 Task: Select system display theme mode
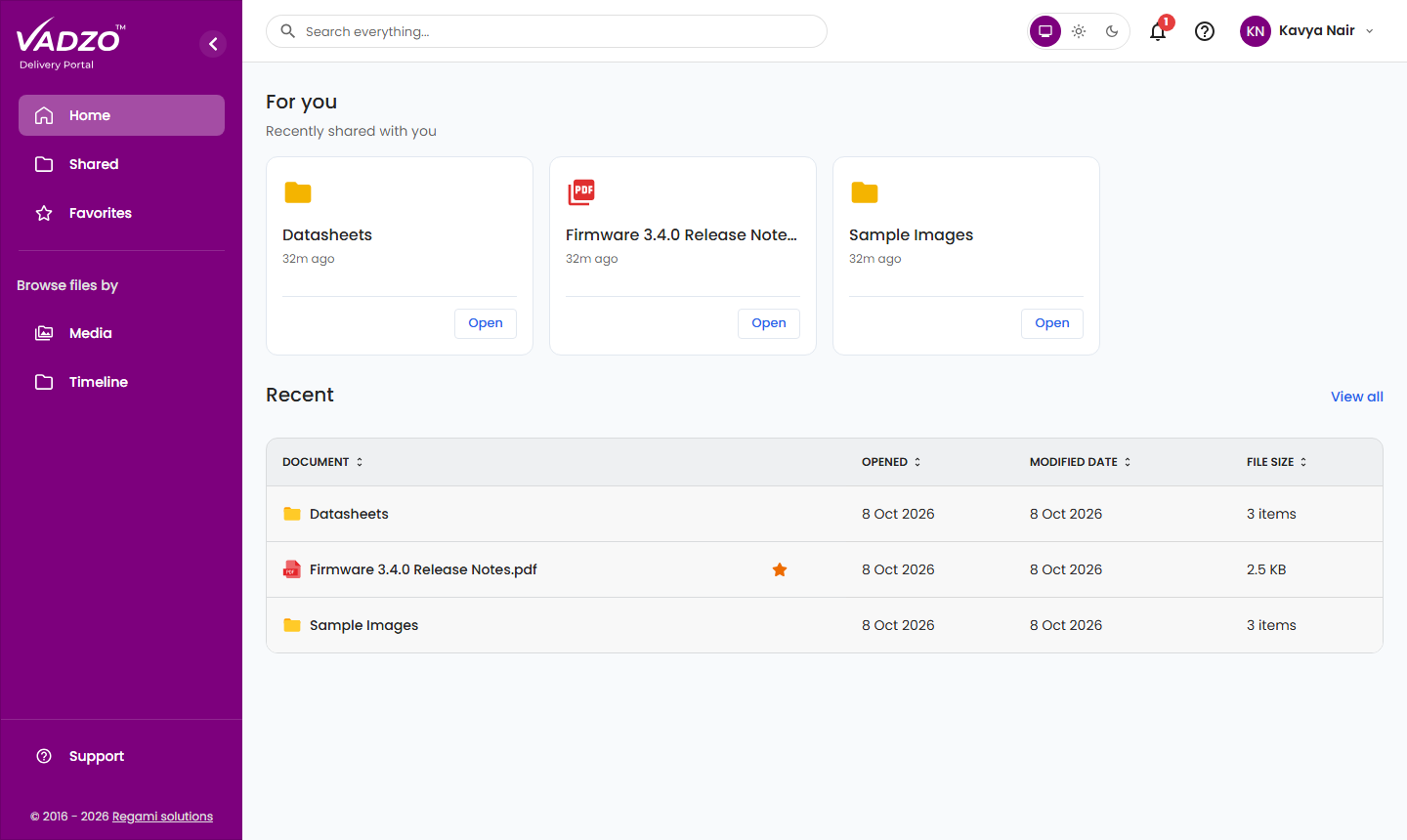point(1045,31)
